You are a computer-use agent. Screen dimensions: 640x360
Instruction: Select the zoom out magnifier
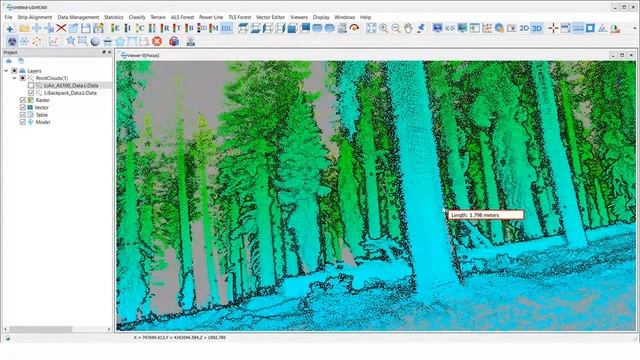point(396,28)
